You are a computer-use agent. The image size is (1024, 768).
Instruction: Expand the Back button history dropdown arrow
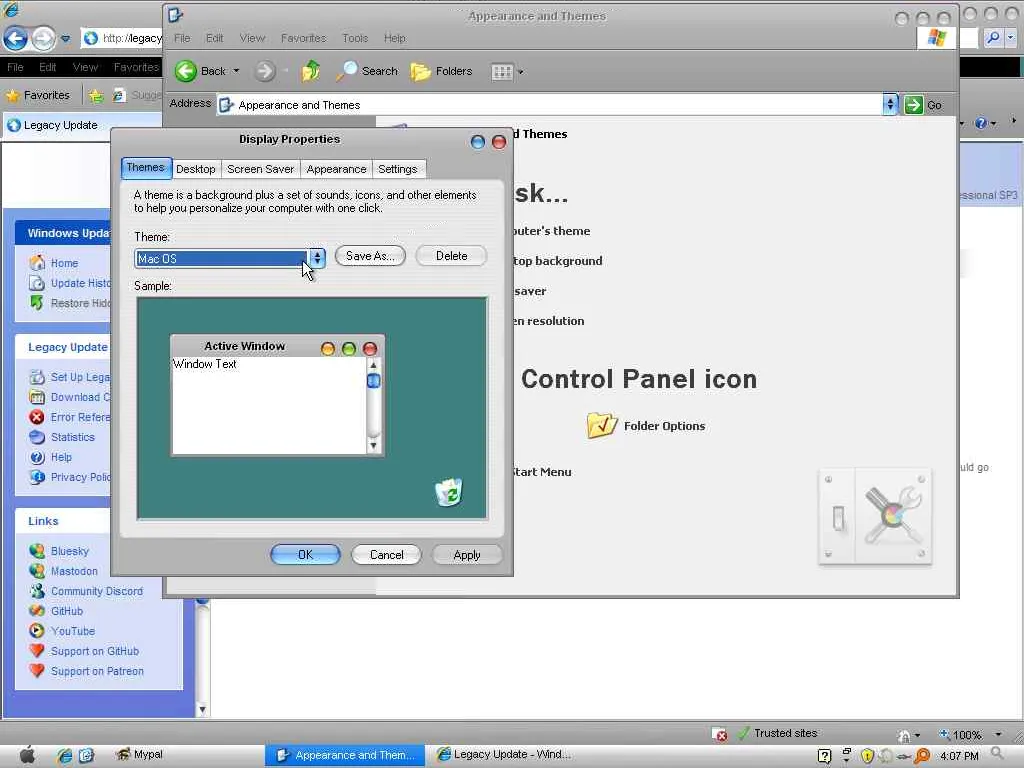(x=236, y=71)
